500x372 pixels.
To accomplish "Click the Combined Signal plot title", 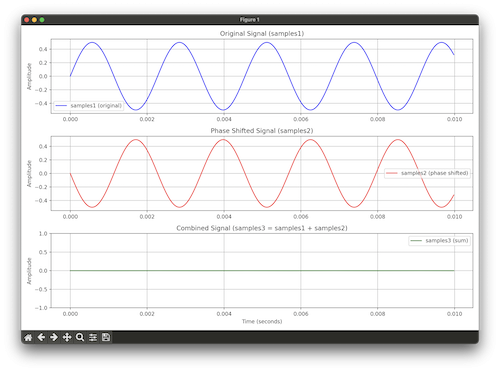I will coord(262,228).
